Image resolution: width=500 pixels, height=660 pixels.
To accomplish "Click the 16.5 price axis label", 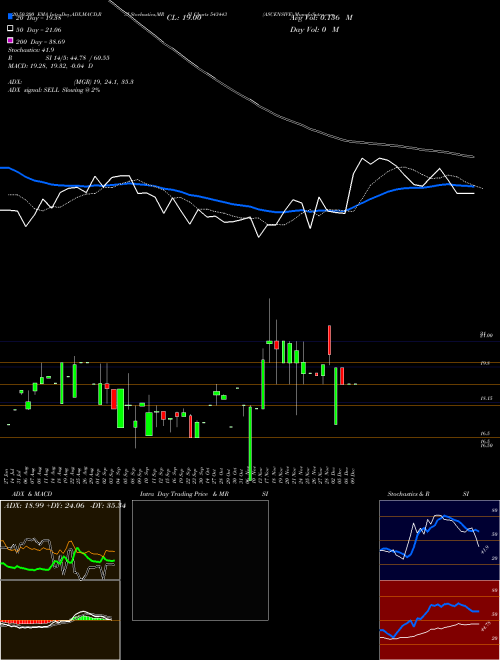I will tap(486, 433).
